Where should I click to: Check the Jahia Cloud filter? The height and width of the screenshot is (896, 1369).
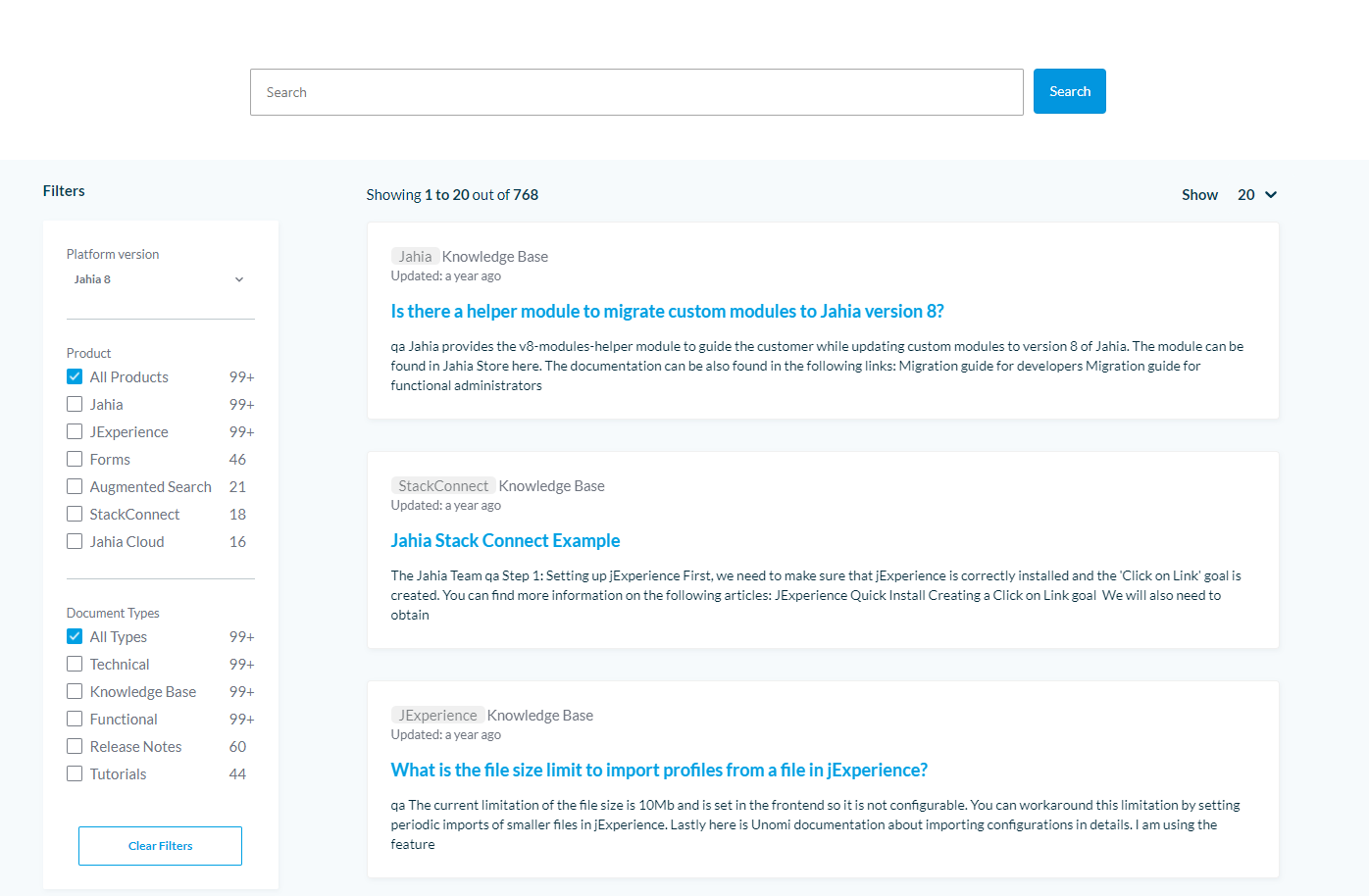75,541
